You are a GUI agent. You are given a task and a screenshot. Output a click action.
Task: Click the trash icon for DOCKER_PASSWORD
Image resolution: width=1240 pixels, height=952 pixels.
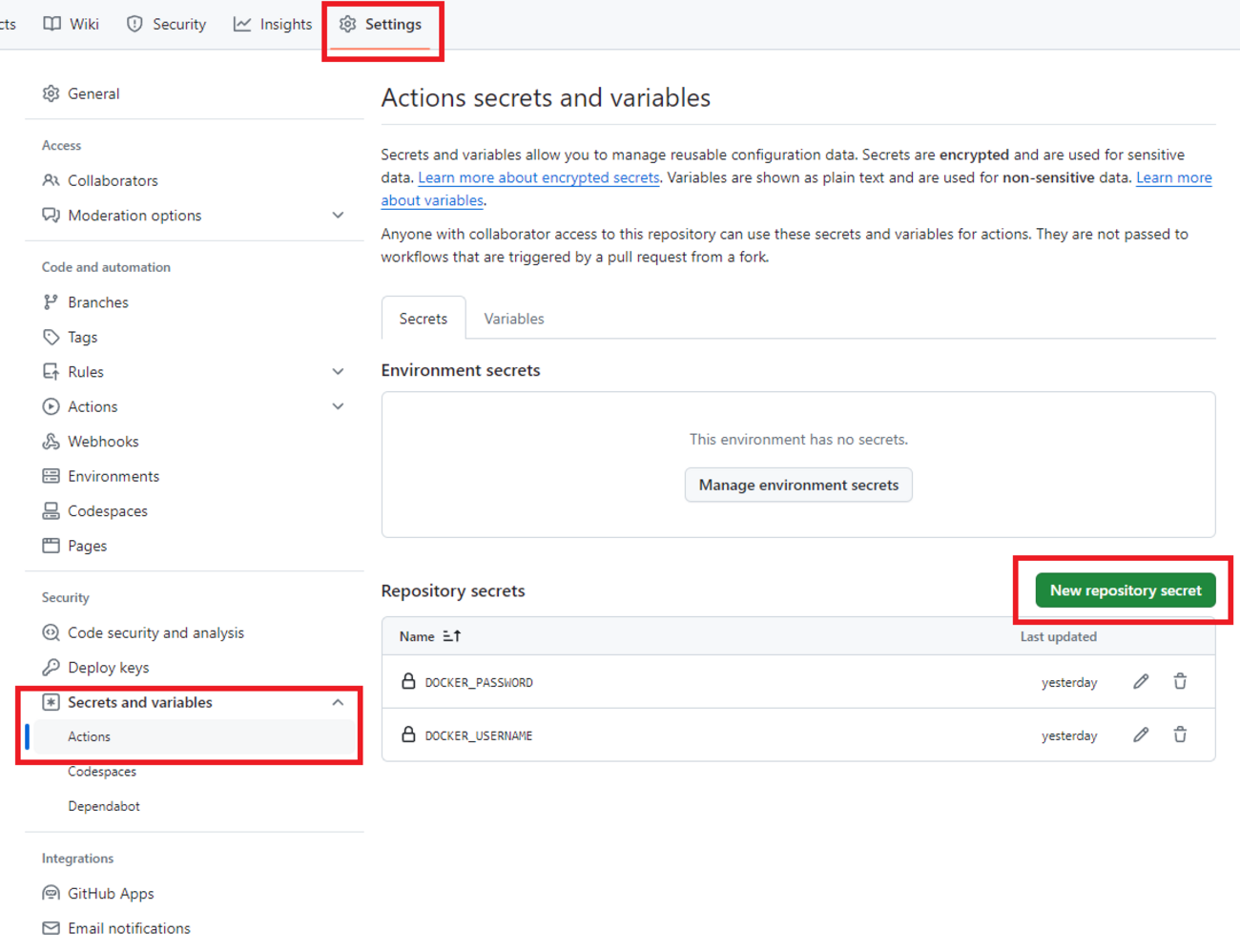pyautogui.click(x=1180, y=681)
